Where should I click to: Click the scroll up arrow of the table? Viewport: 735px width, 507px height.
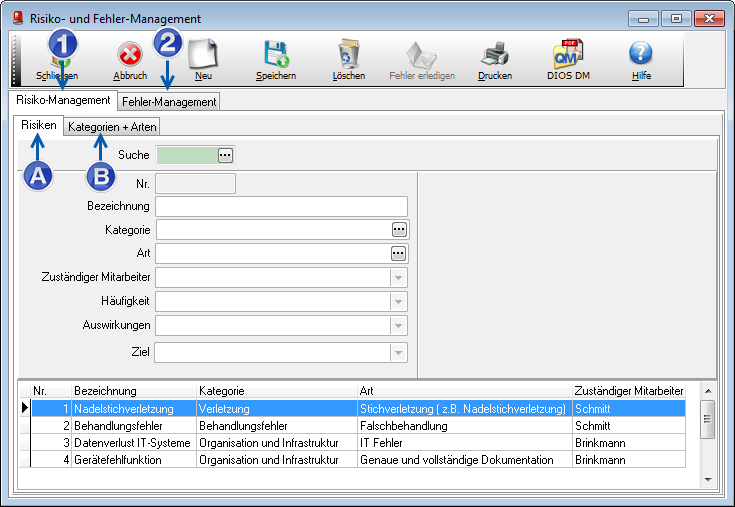click(708, 391)
